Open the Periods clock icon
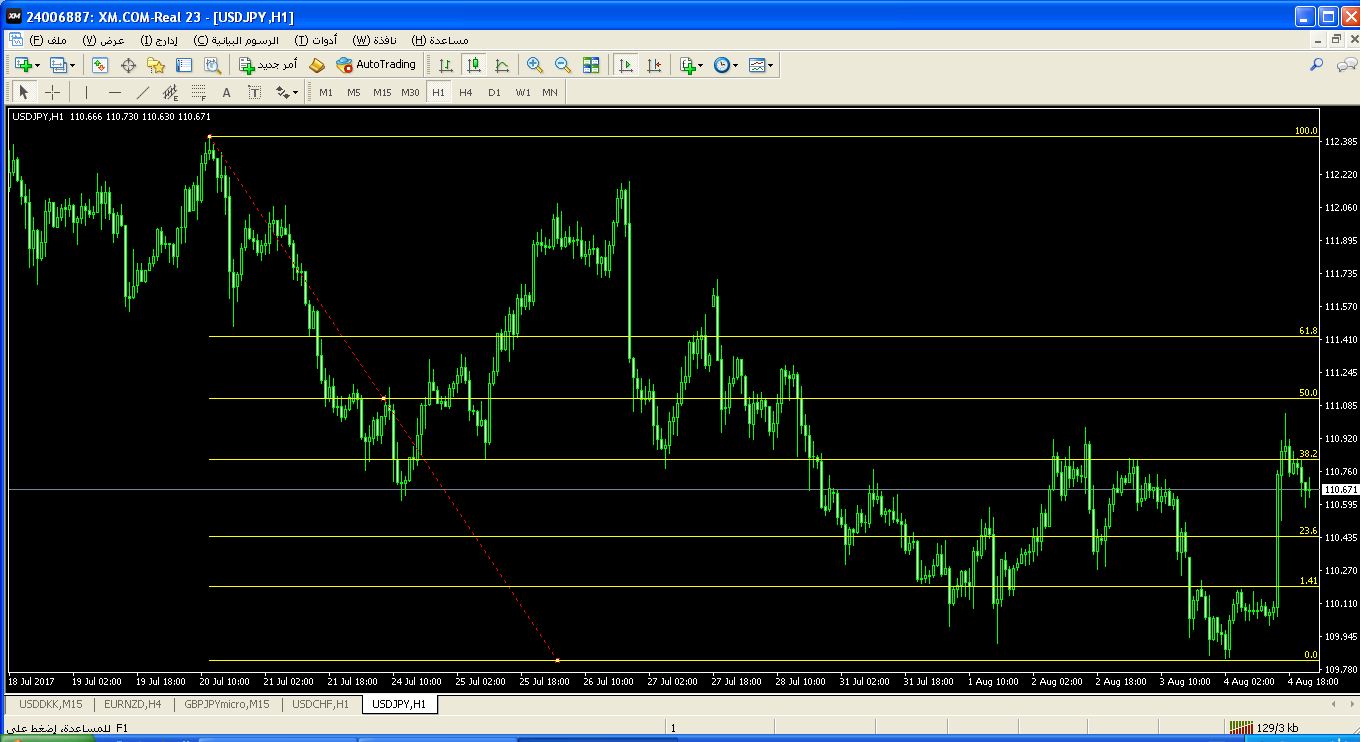Screen dimensions: 1368x742 pyautogui.click(x=722, y=65)
